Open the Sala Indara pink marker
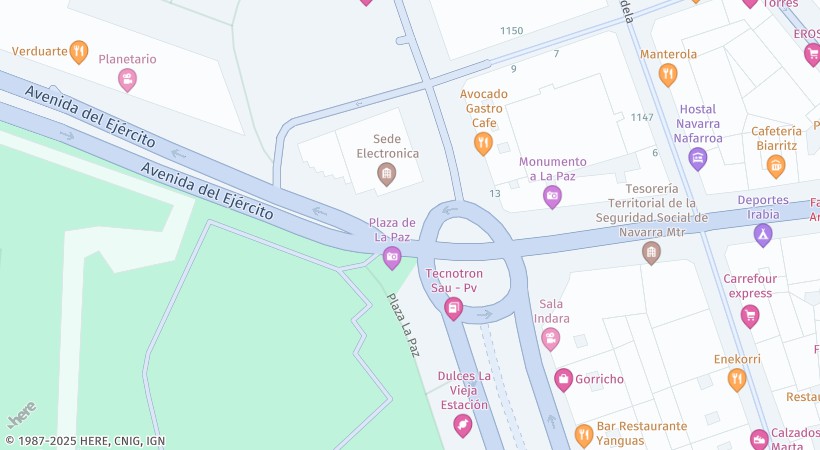 [550, 339]
